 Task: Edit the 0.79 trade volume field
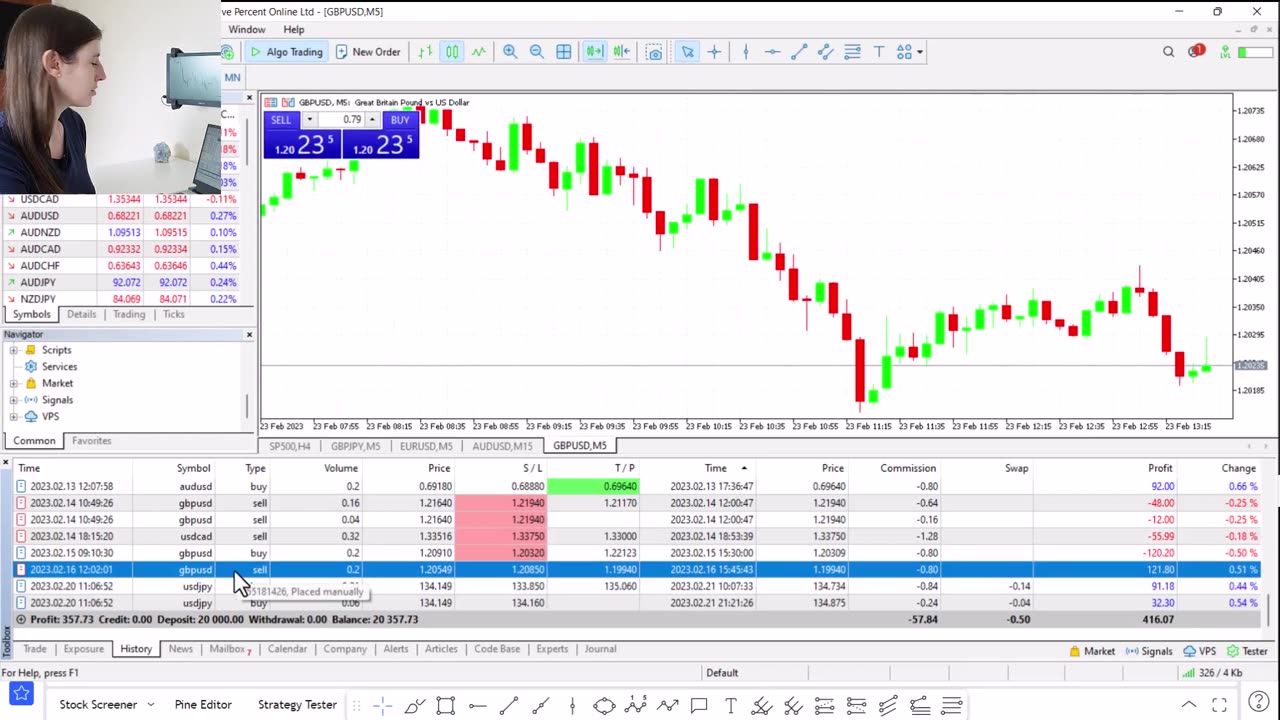coord(341,120)
